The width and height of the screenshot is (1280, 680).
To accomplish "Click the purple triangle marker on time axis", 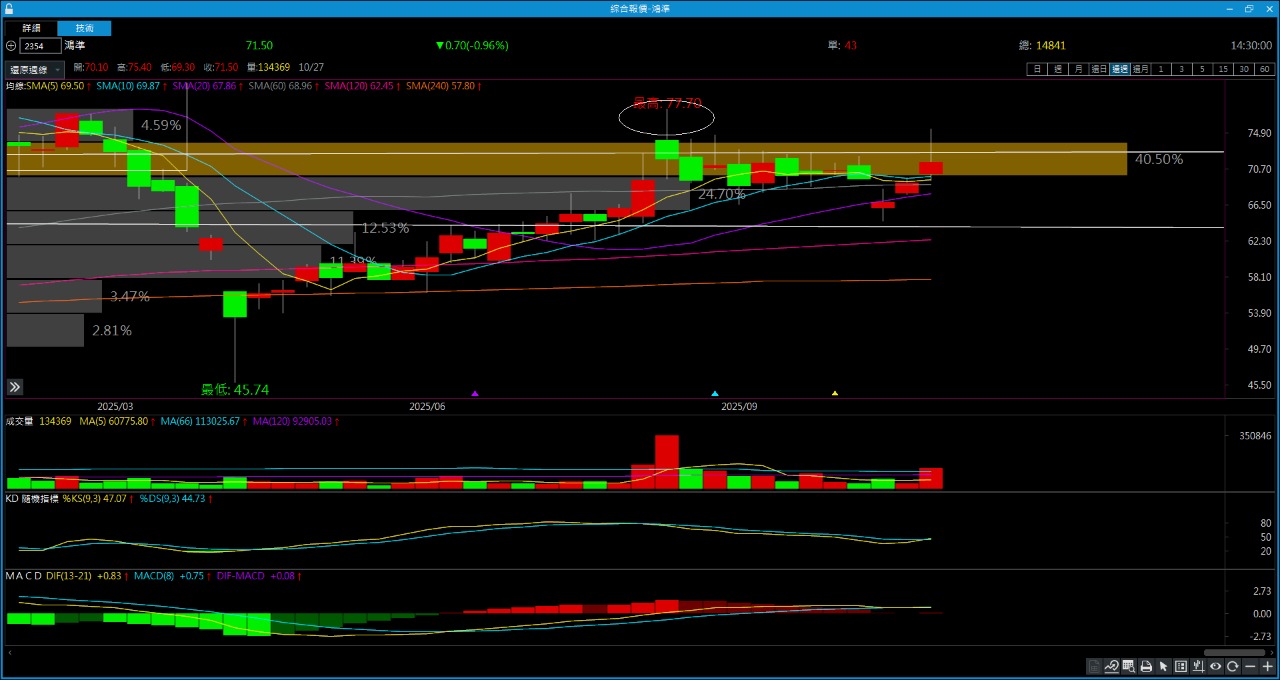I will pyautogui.click(x=475, y=393).
